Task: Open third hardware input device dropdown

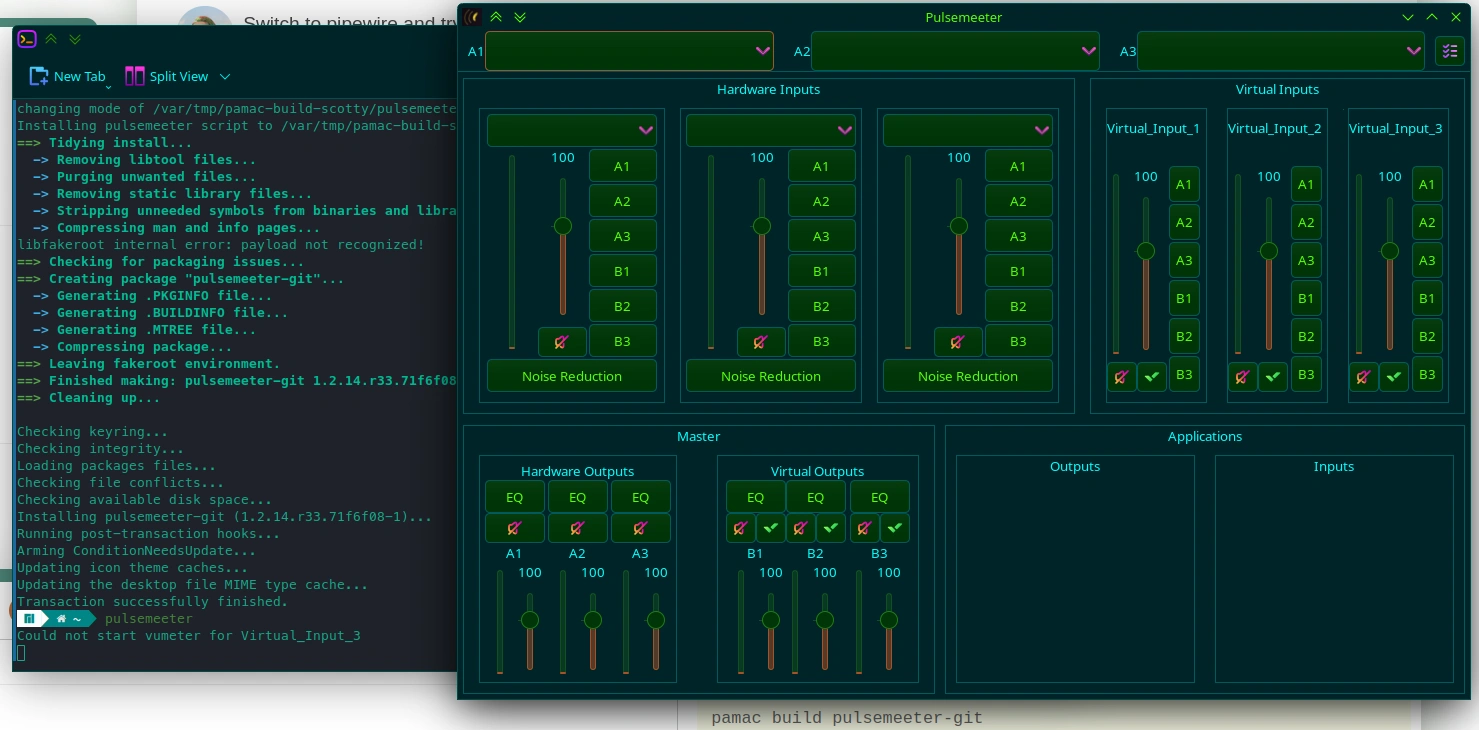Action: 968,130
